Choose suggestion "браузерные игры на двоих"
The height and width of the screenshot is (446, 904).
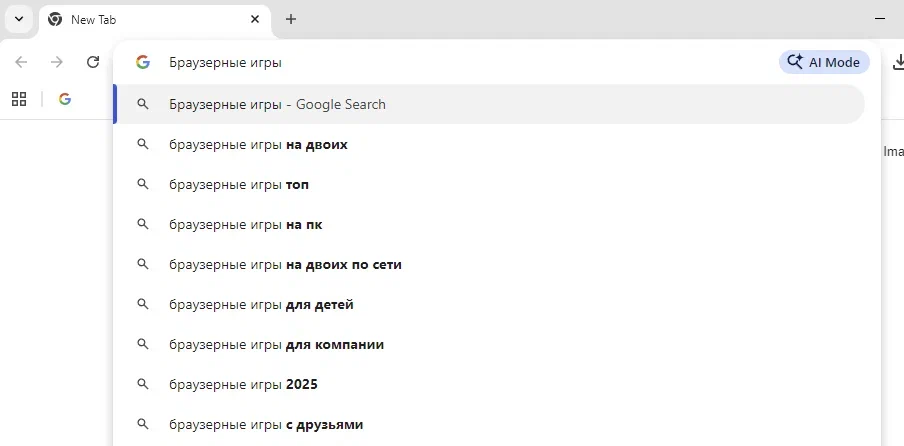258,144
